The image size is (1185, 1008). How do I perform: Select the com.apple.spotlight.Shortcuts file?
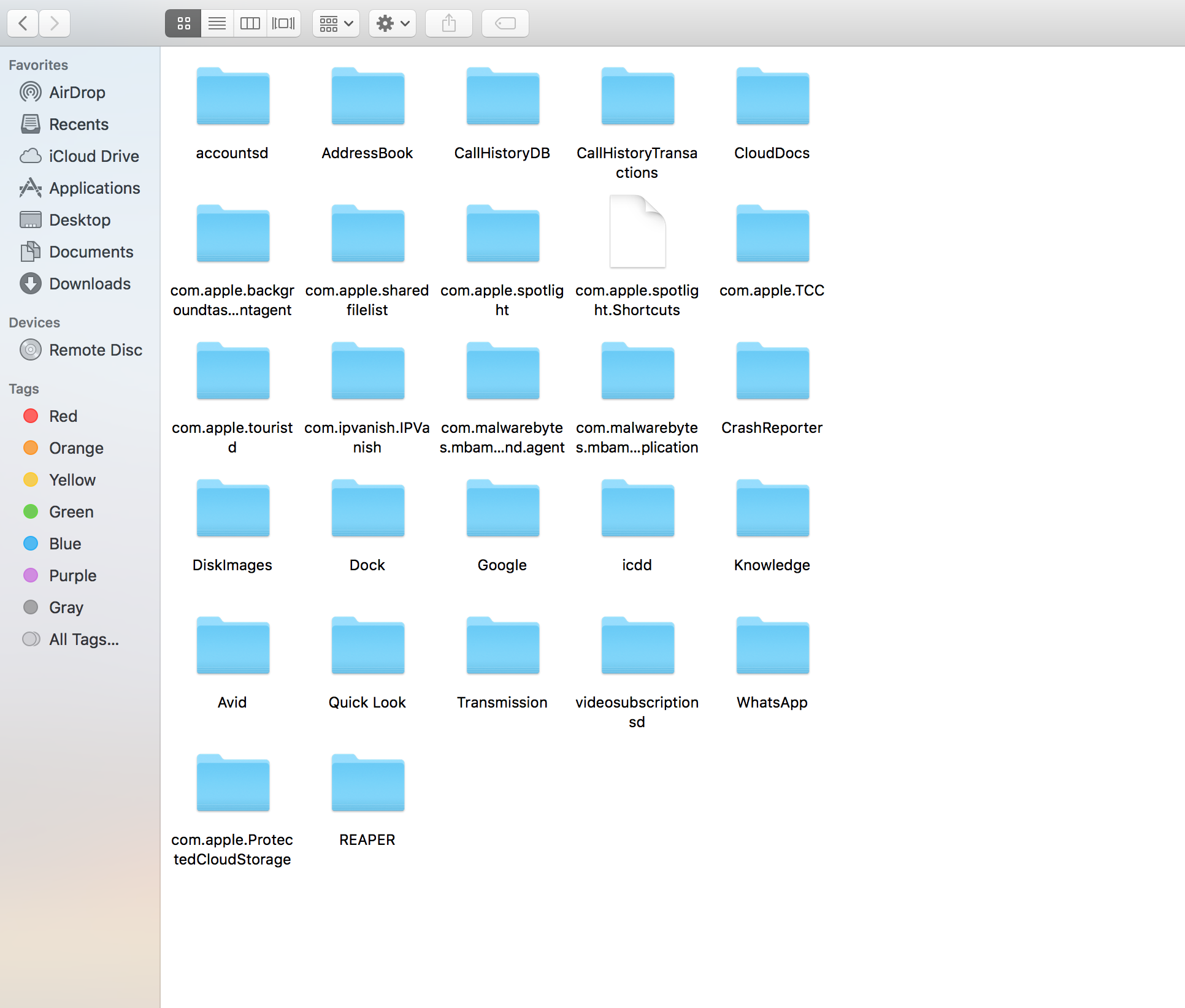637,233
